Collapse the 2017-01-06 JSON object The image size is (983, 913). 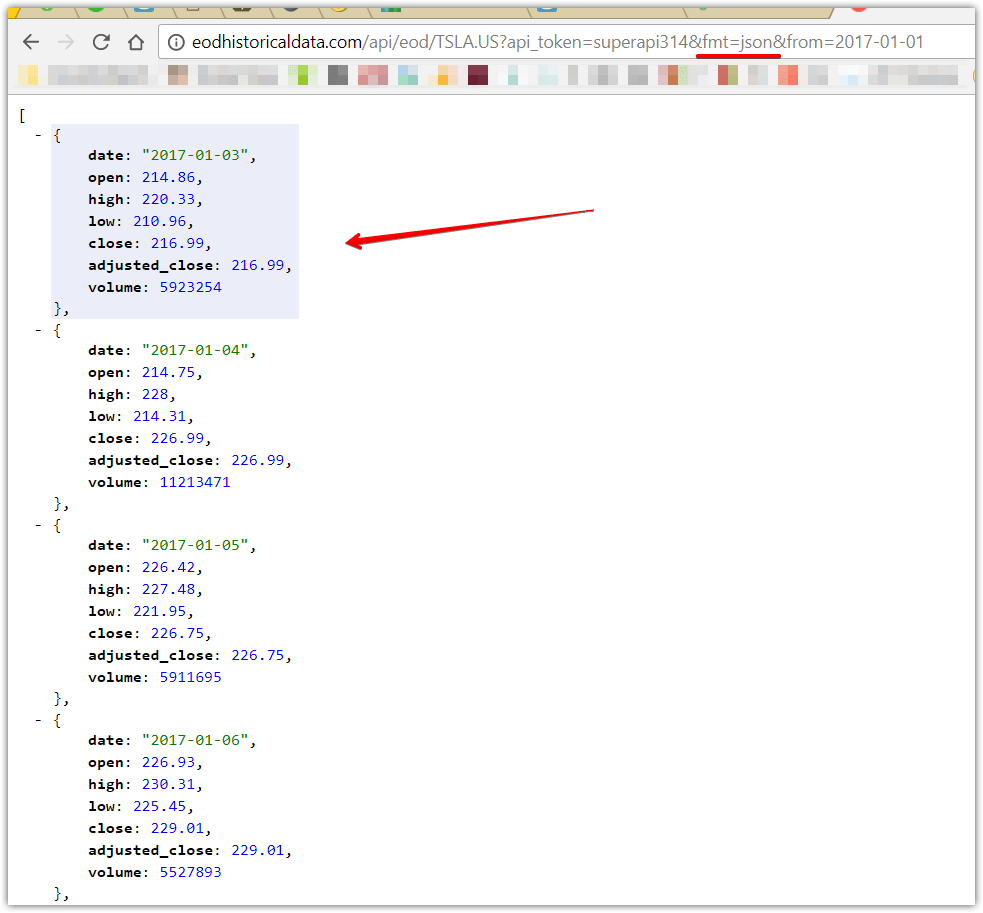[x=38, y=720]
